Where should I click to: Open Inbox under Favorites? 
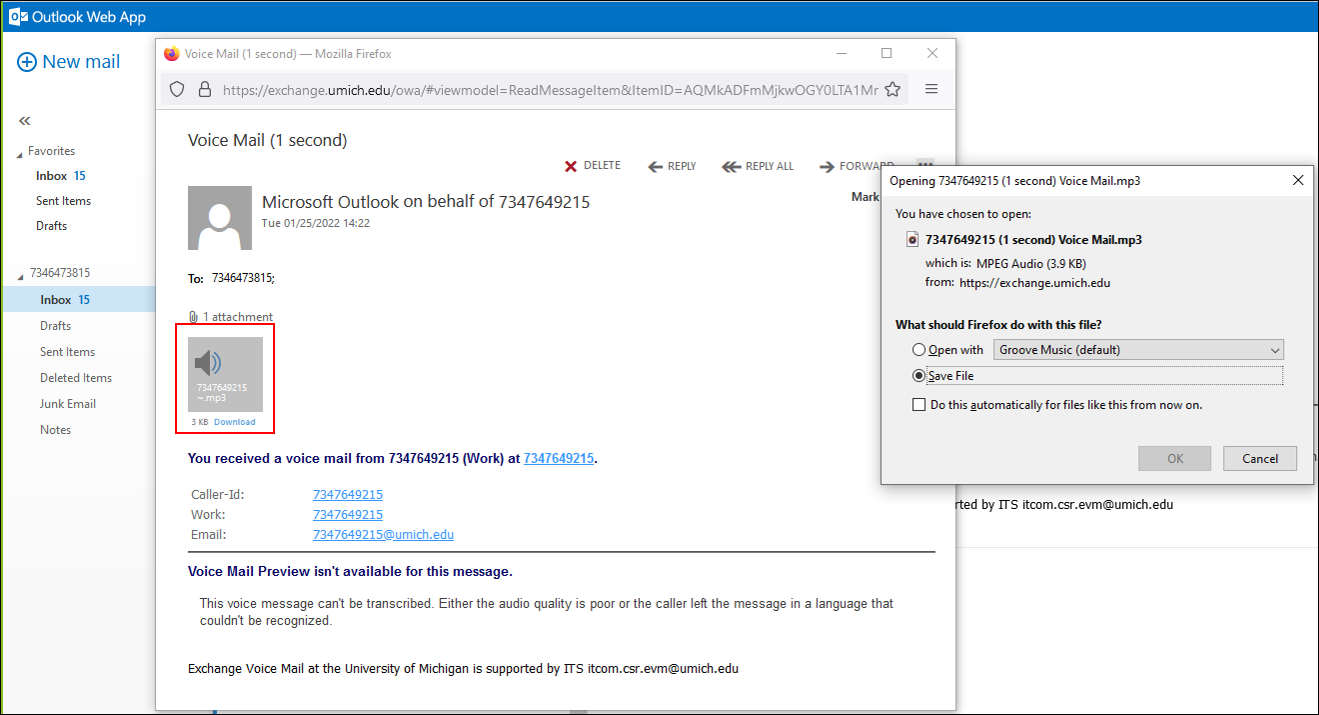pos(51,176)
